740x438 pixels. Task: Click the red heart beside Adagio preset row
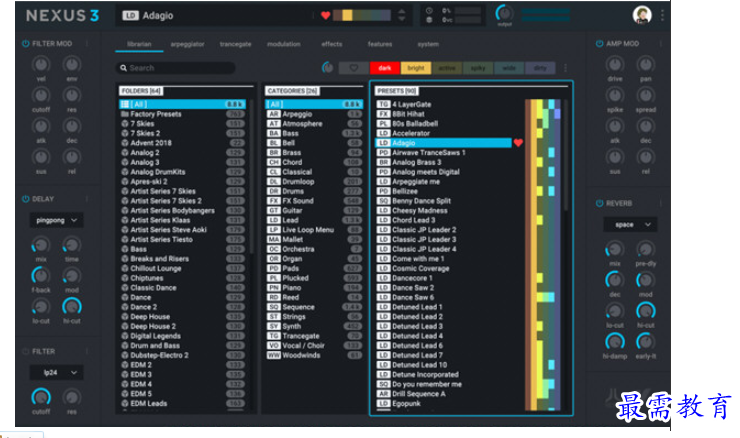[518, 143]
